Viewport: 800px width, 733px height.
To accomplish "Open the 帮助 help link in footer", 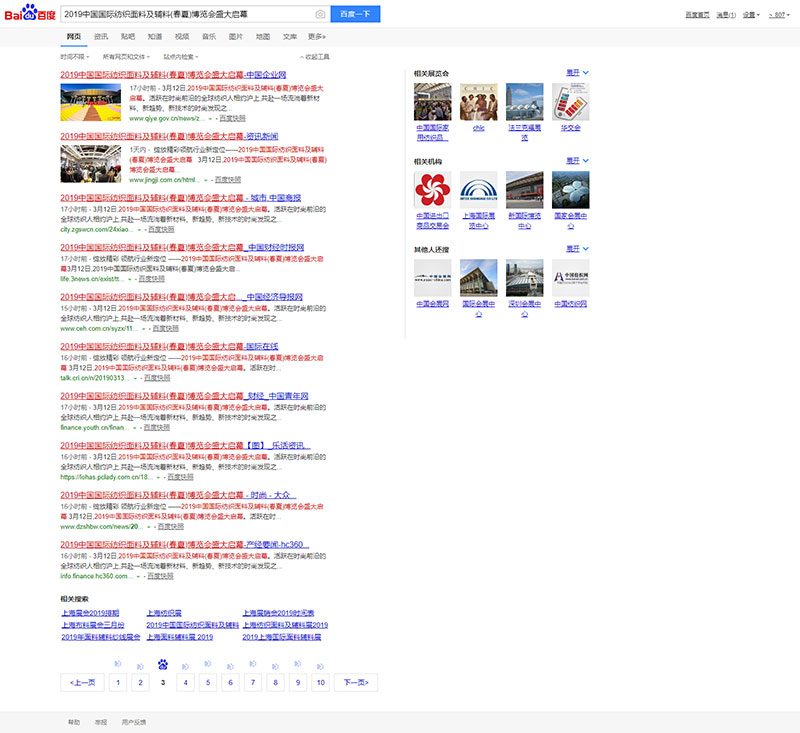I will point(74,722).
